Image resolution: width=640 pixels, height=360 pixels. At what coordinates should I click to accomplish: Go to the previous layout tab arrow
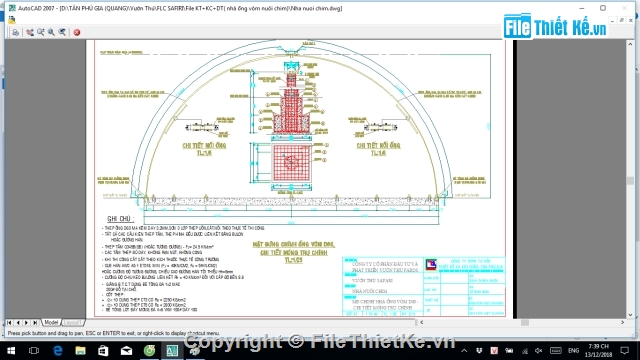18,322
